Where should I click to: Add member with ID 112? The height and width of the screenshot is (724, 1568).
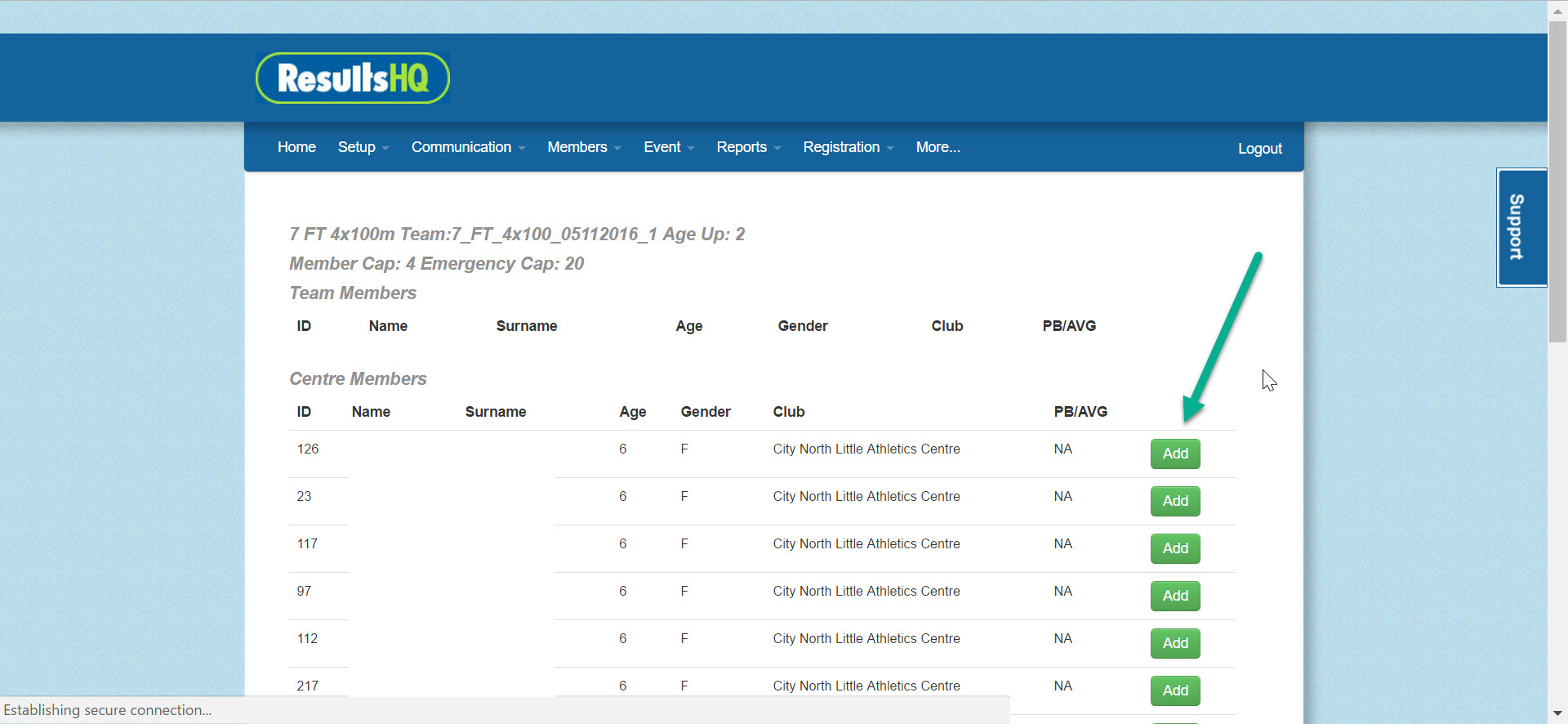[1175, 643]
